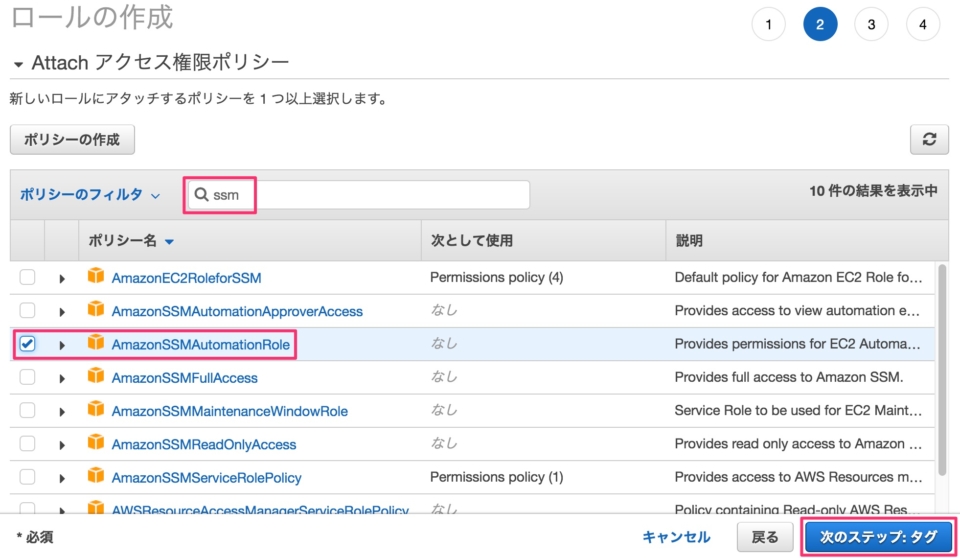Expand the AmazonEC2RoleforSSM row details
This screenshot has width=960, height=558.
[x=62, y=279]
